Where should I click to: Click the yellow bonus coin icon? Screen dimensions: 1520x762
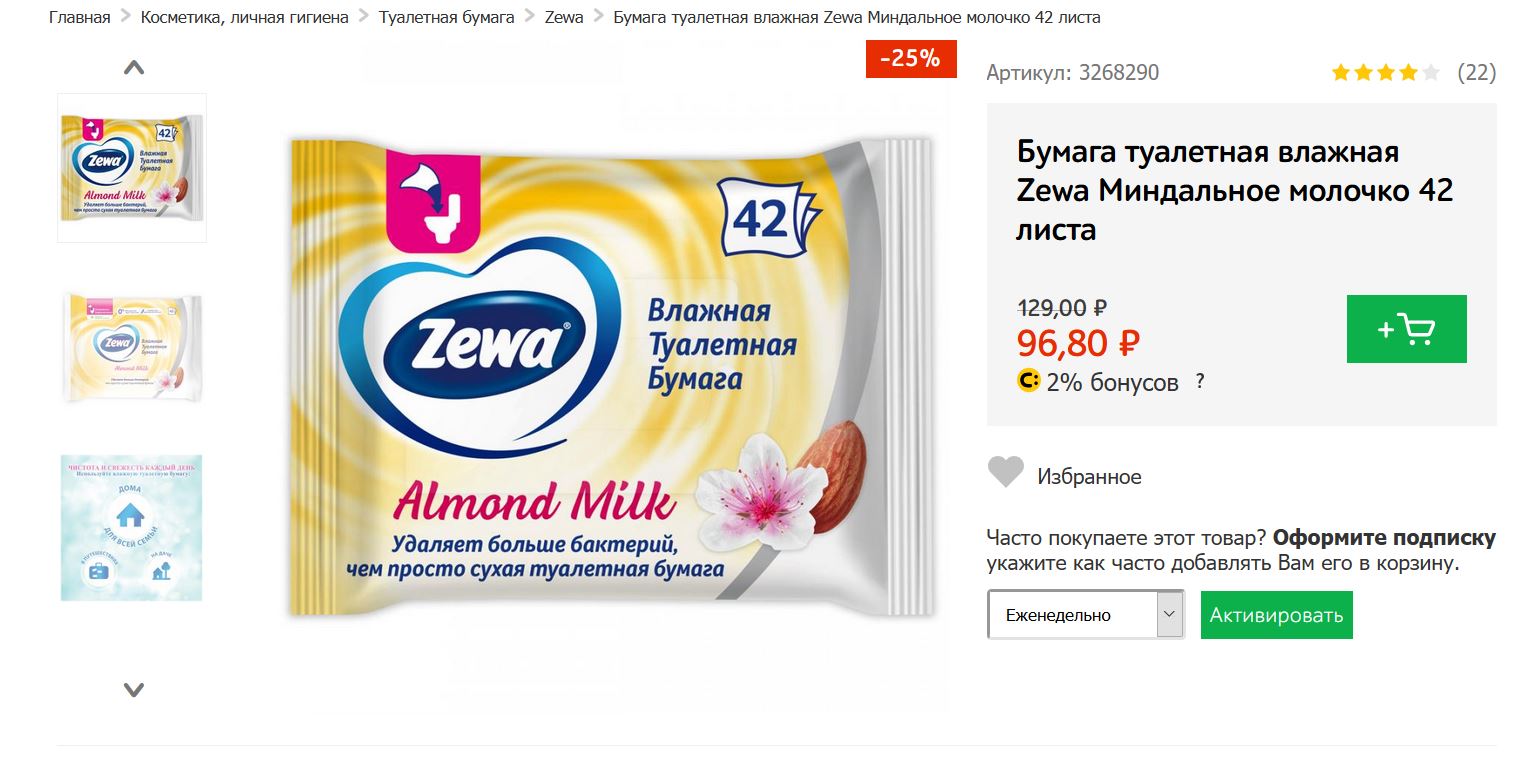(1028, 381)
